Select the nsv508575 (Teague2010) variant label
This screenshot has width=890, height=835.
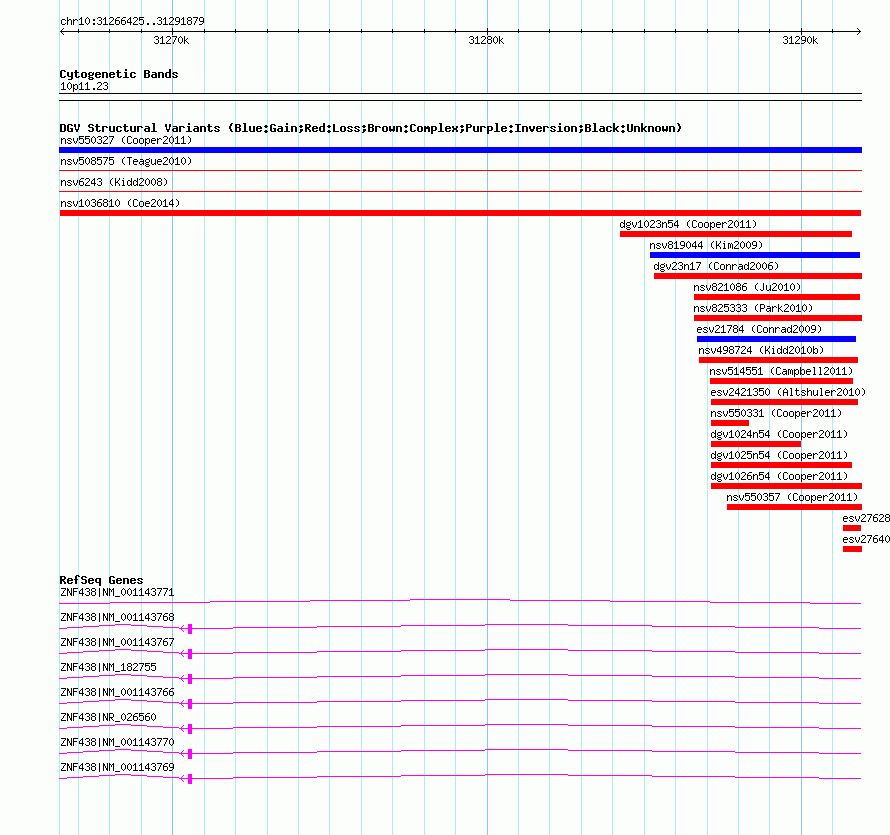click(x=126, y=161)
